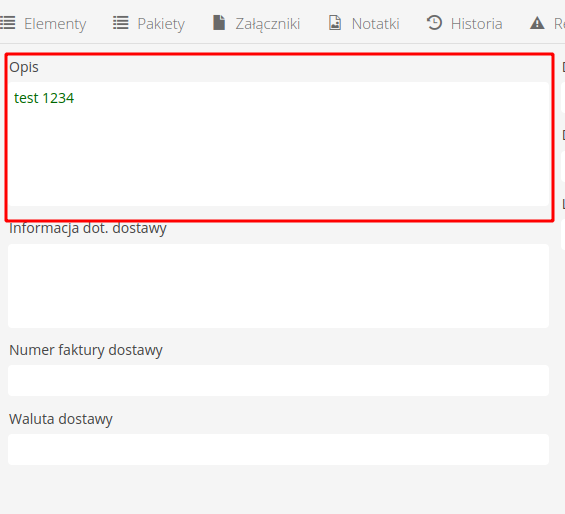Click the 'test 1234' text in Opis
Image resolution: width=565 pixels, height=514 pixels.
coord(44,98)
